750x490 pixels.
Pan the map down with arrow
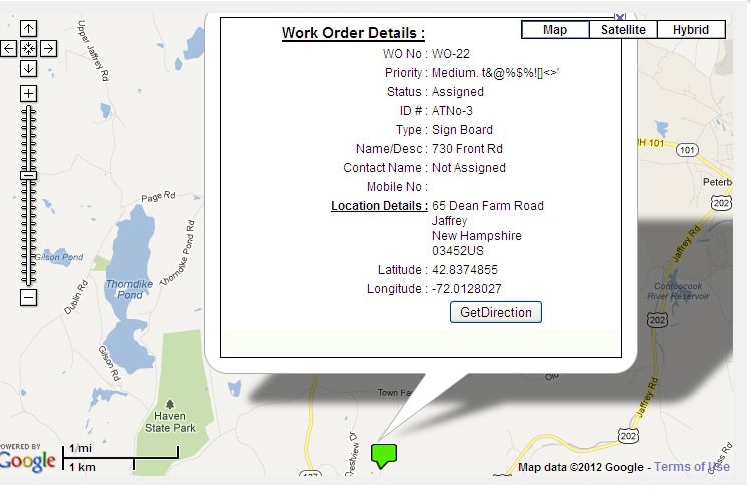pos(28,68)
